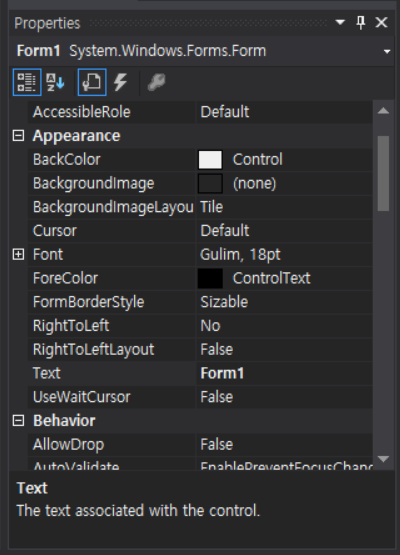This screenshot has width=400, height=555.
Task: Show the Properties page button
Action: (x=92, y=82)
